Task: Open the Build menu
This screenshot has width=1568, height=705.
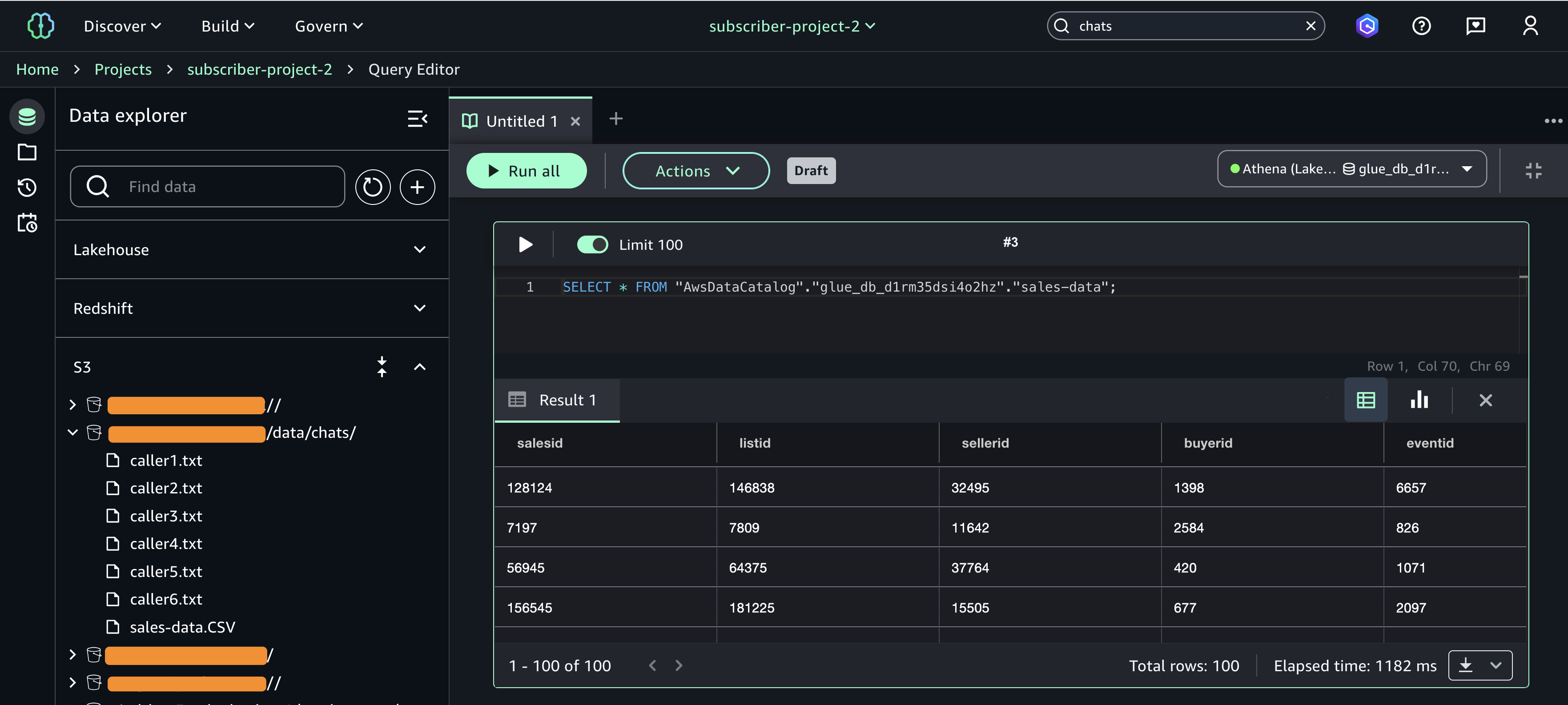Action: pyautogui.click(x=228, y=26)
